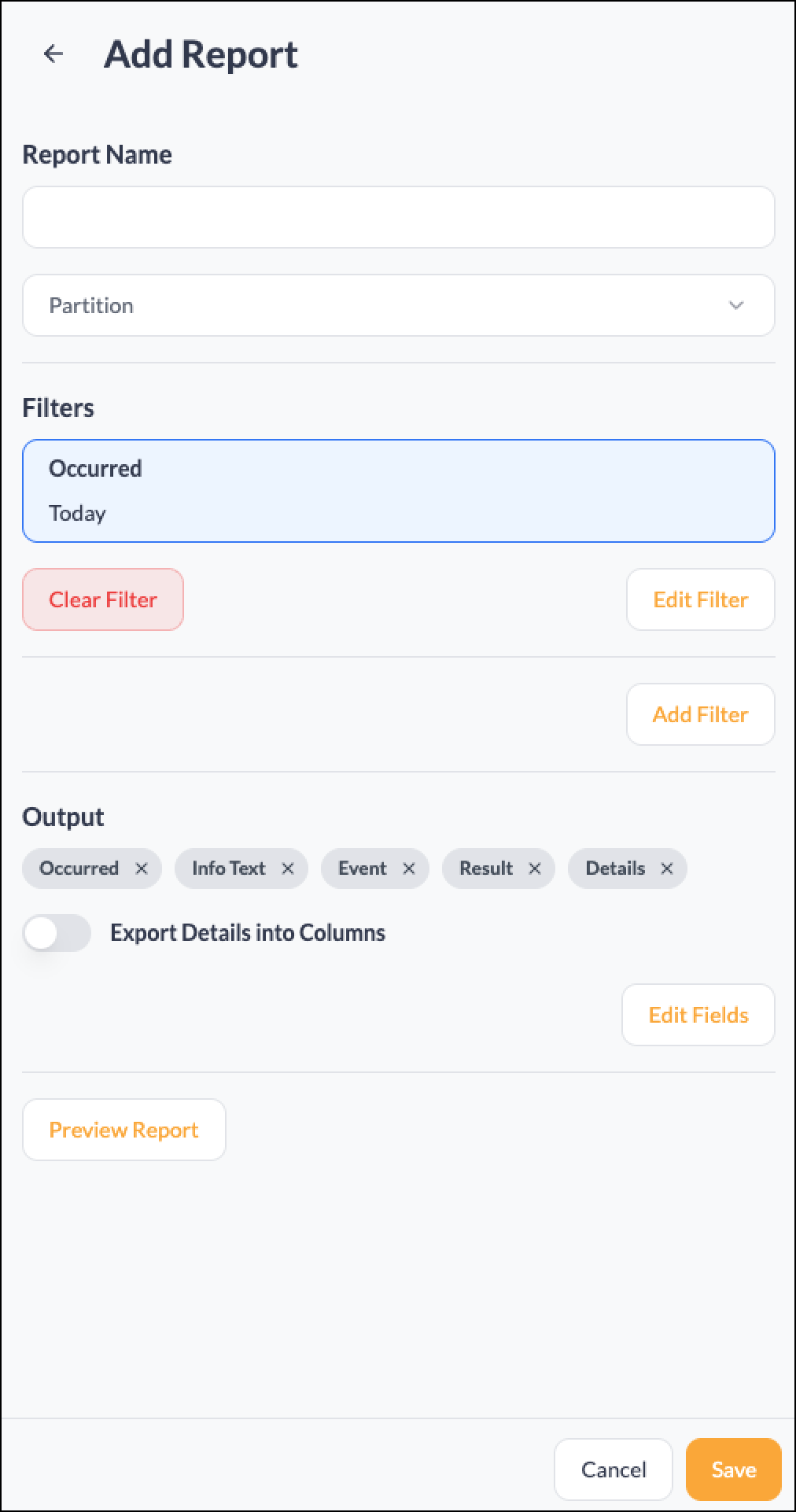796x1512 pixels.
Task: Click the Report Name input field
Action: [398, 217]
